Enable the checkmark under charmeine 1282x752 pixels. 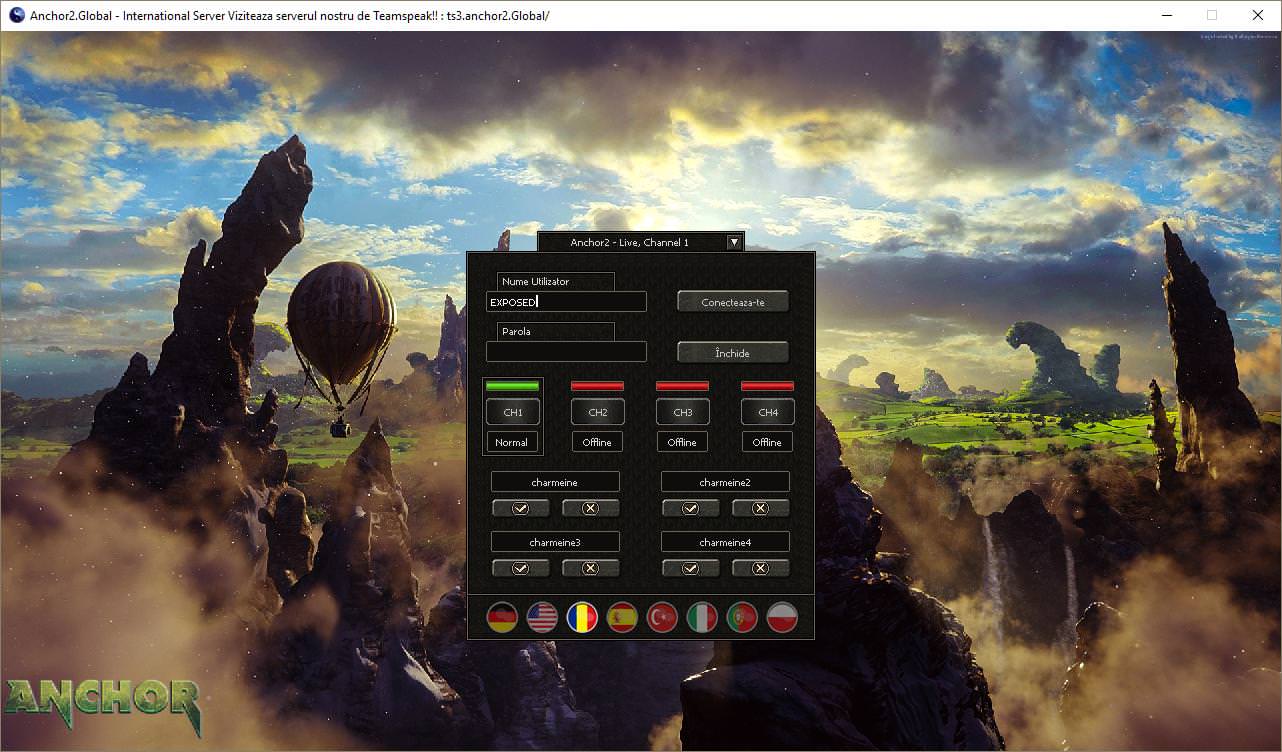(x=520, y=508)
